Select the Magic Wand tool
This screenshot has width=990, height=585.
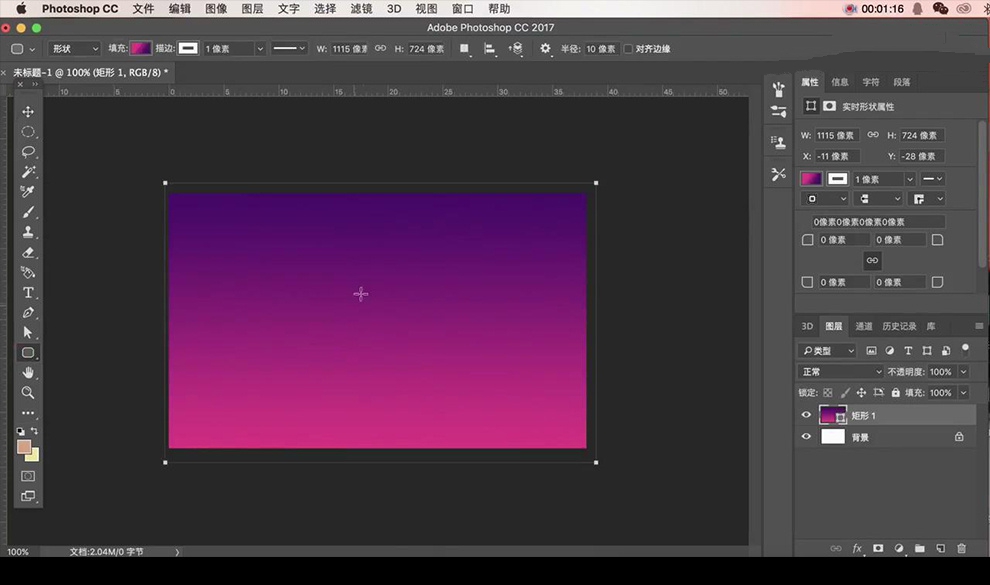point(28,172)
